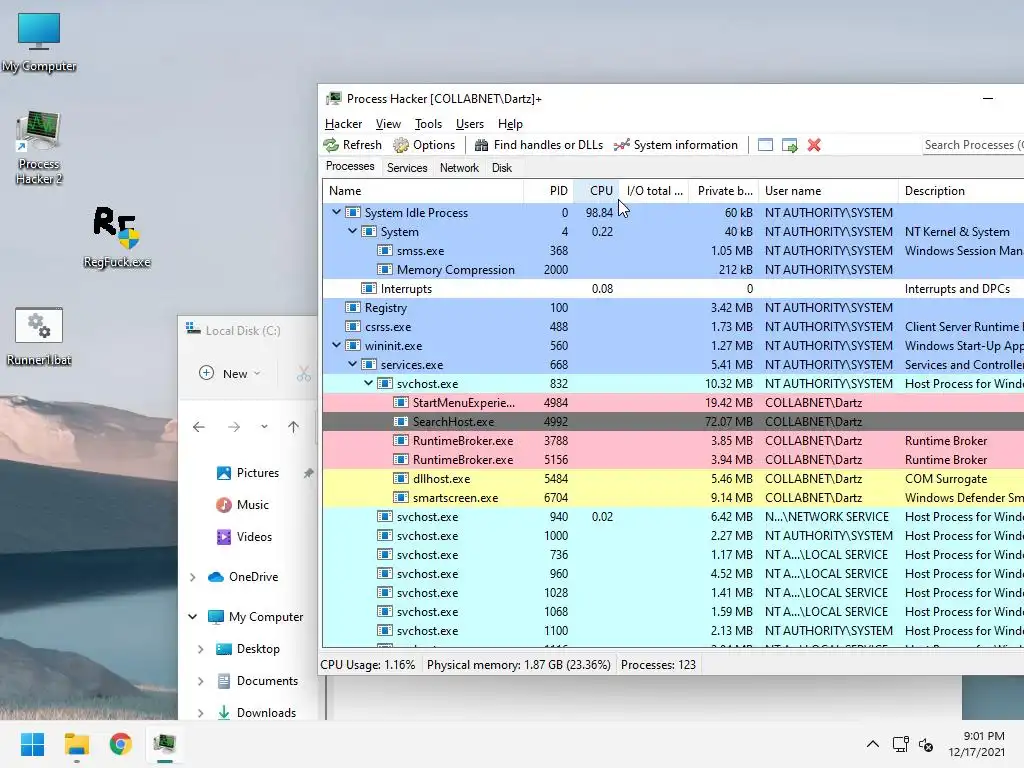This screenshot has width=1024, height=768.
Task: Click the find window icon
Action: 765,145
